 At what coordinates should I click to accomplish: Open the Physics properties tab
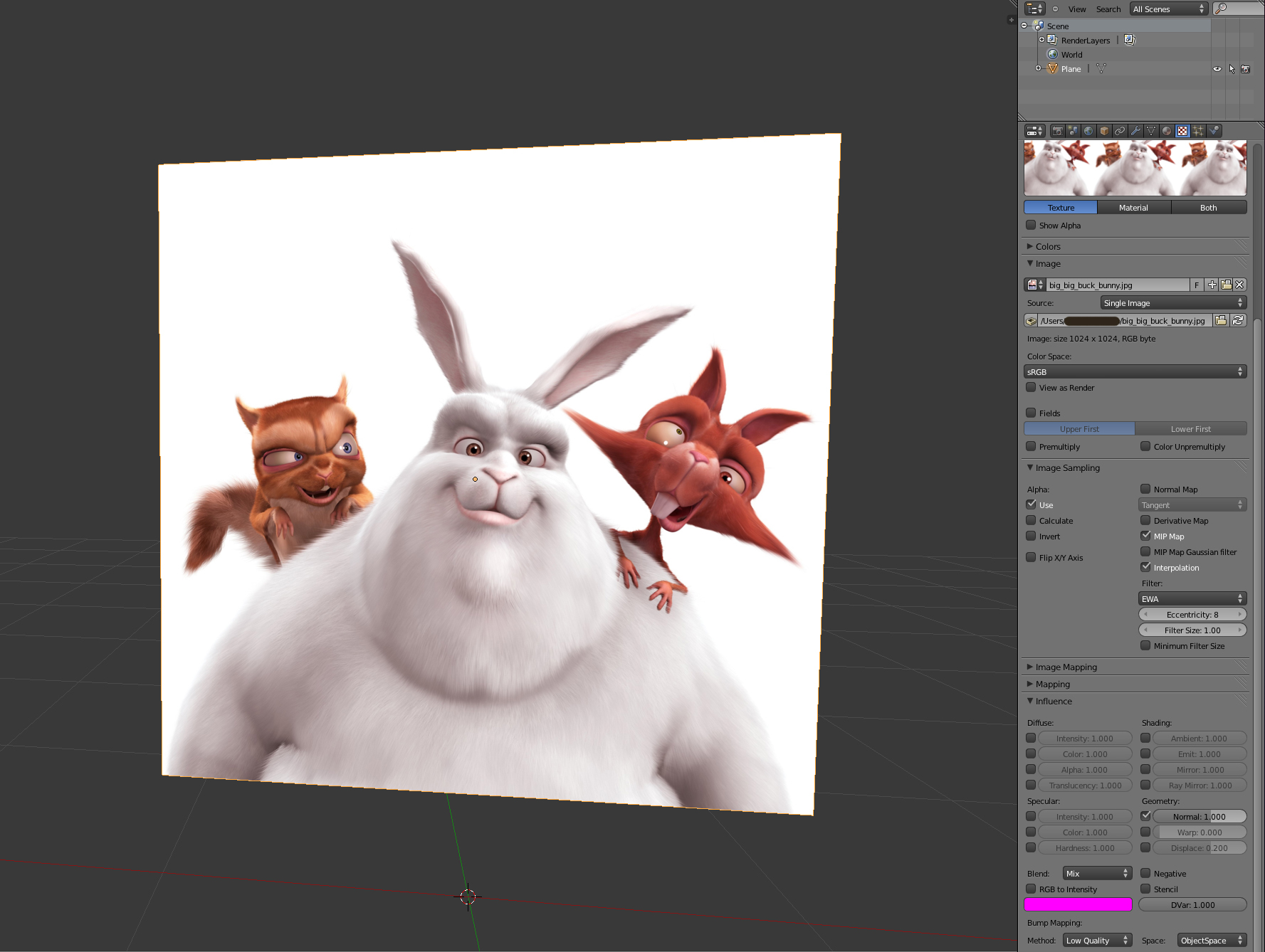click(x=1214, y=131)
